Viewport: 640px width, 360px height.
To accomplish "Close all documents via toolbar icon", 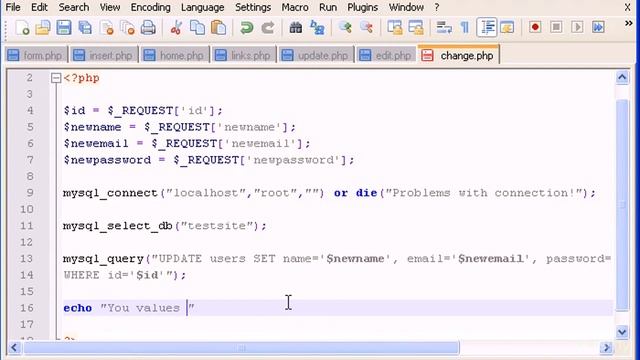I will point(127,28).
